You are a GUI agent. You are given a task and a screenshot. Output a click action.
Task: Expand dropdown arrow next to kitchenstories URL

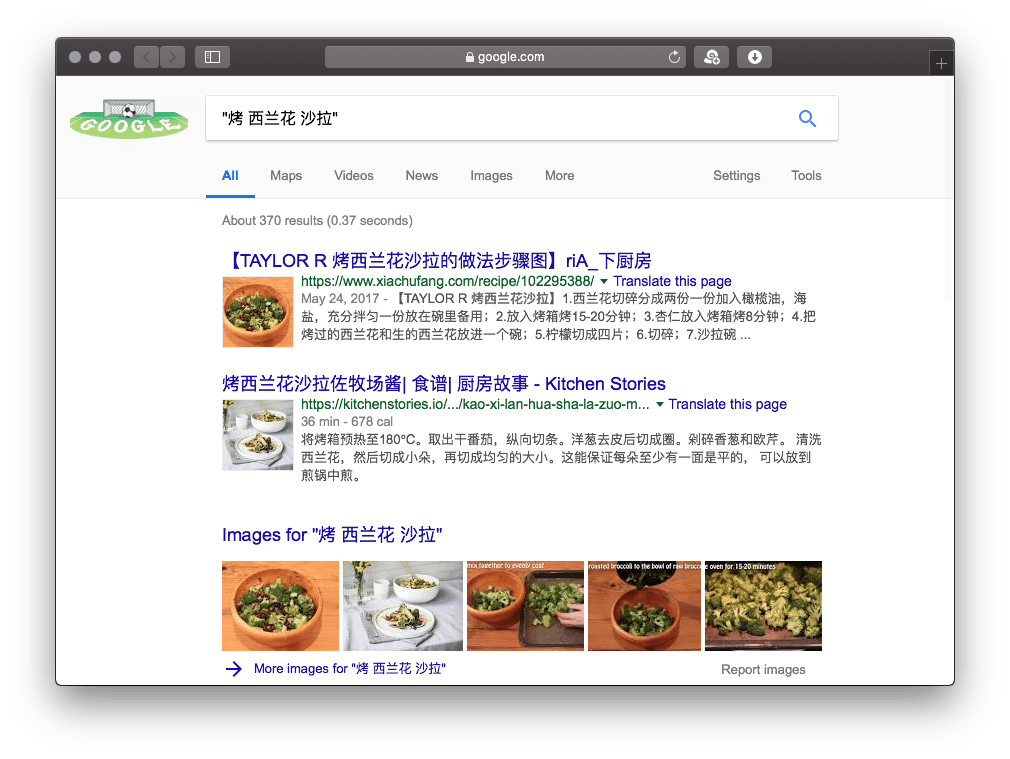pos(659,405)
